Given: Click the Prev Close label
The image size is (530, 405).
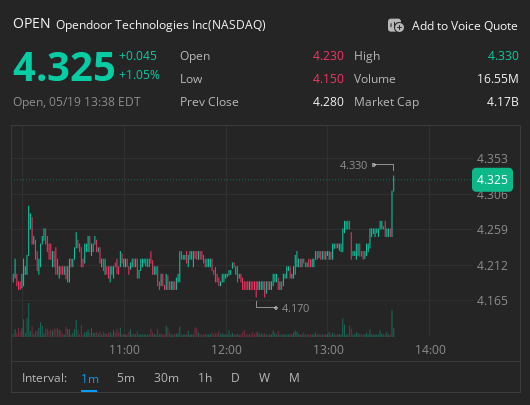Looking at the screenshot, I should (209, 102).
